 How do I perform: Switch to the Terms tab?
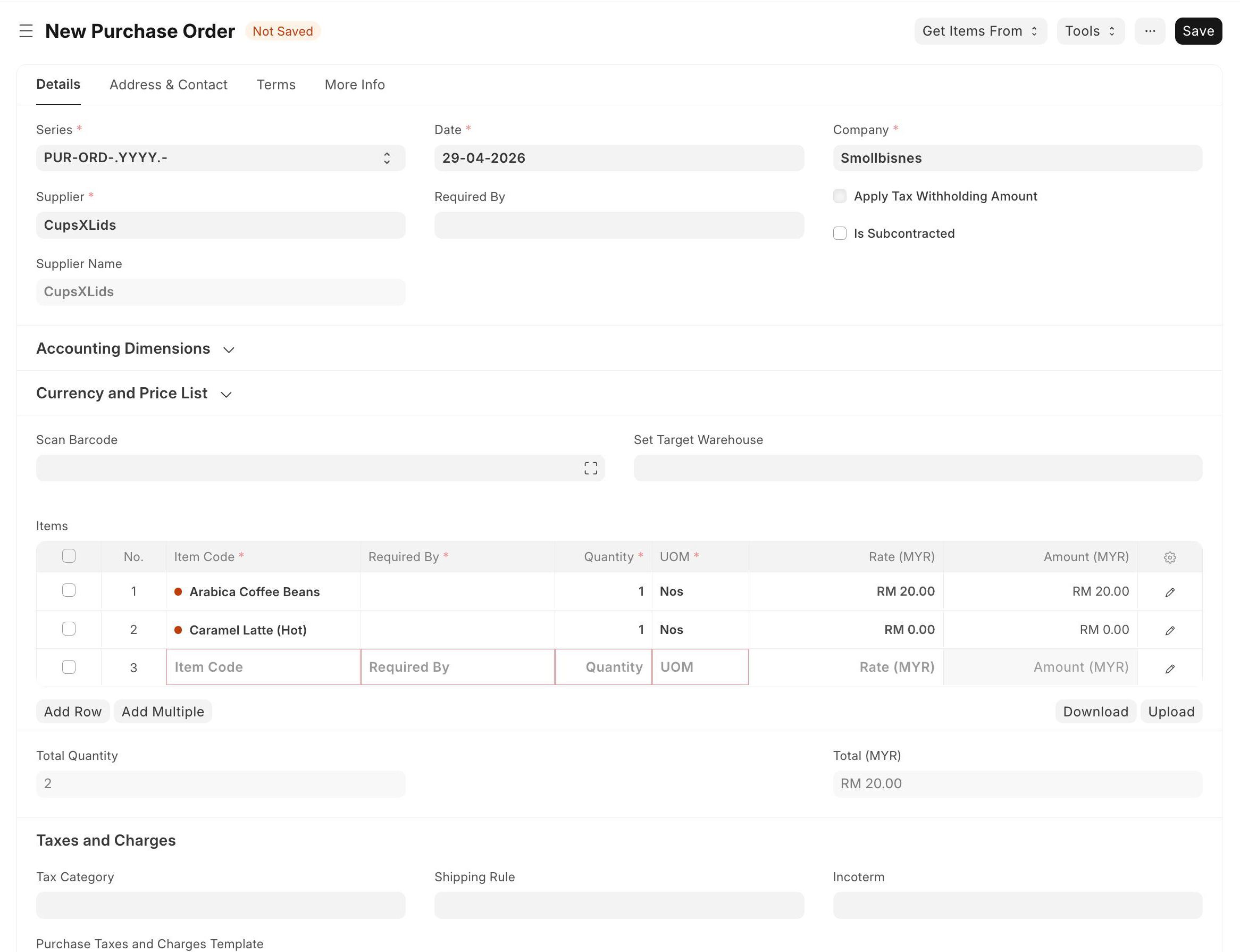click(x=276, y=85)
